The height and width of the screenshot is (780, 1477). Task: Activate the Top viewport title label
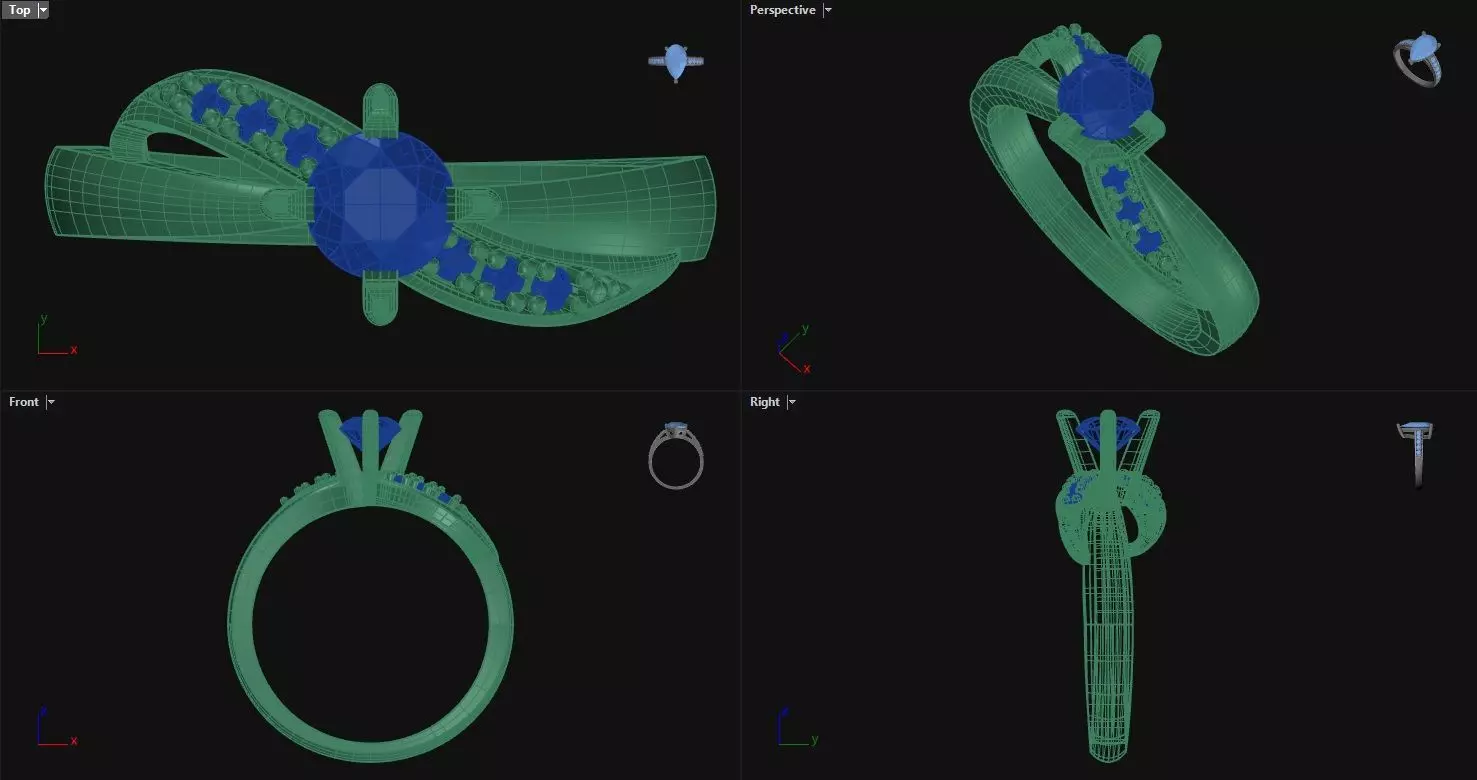tap(20, 10)
